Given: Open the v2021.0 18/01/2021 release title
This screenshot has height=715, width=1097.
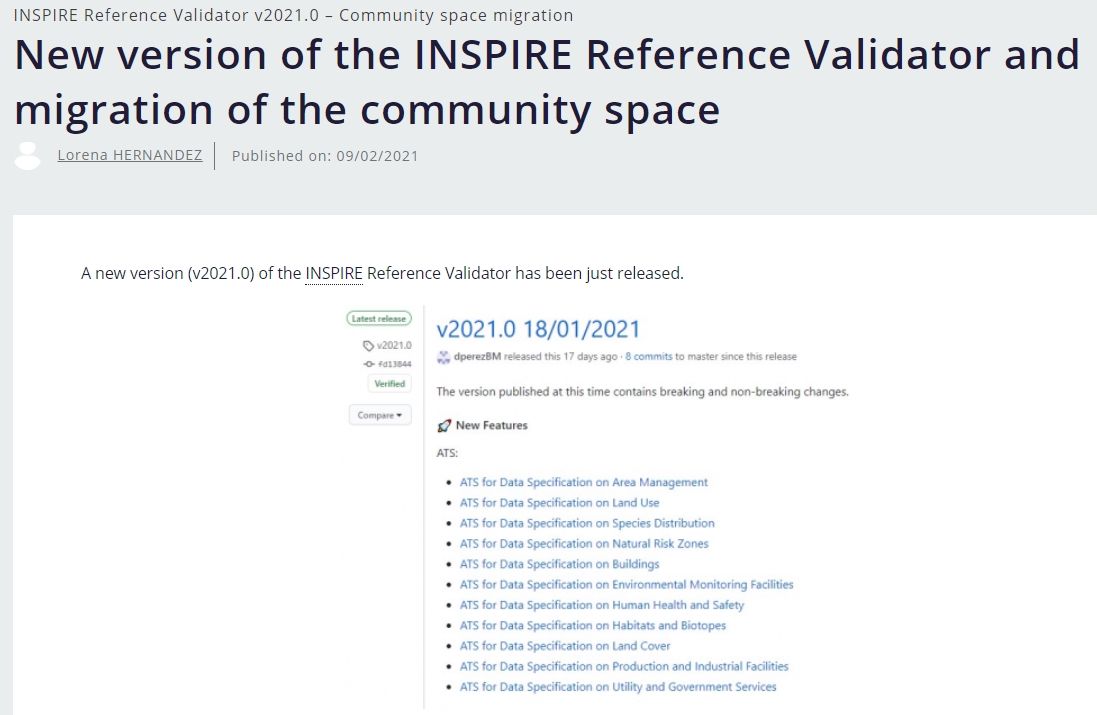Looking at the screenshot, I should [538, 329].
